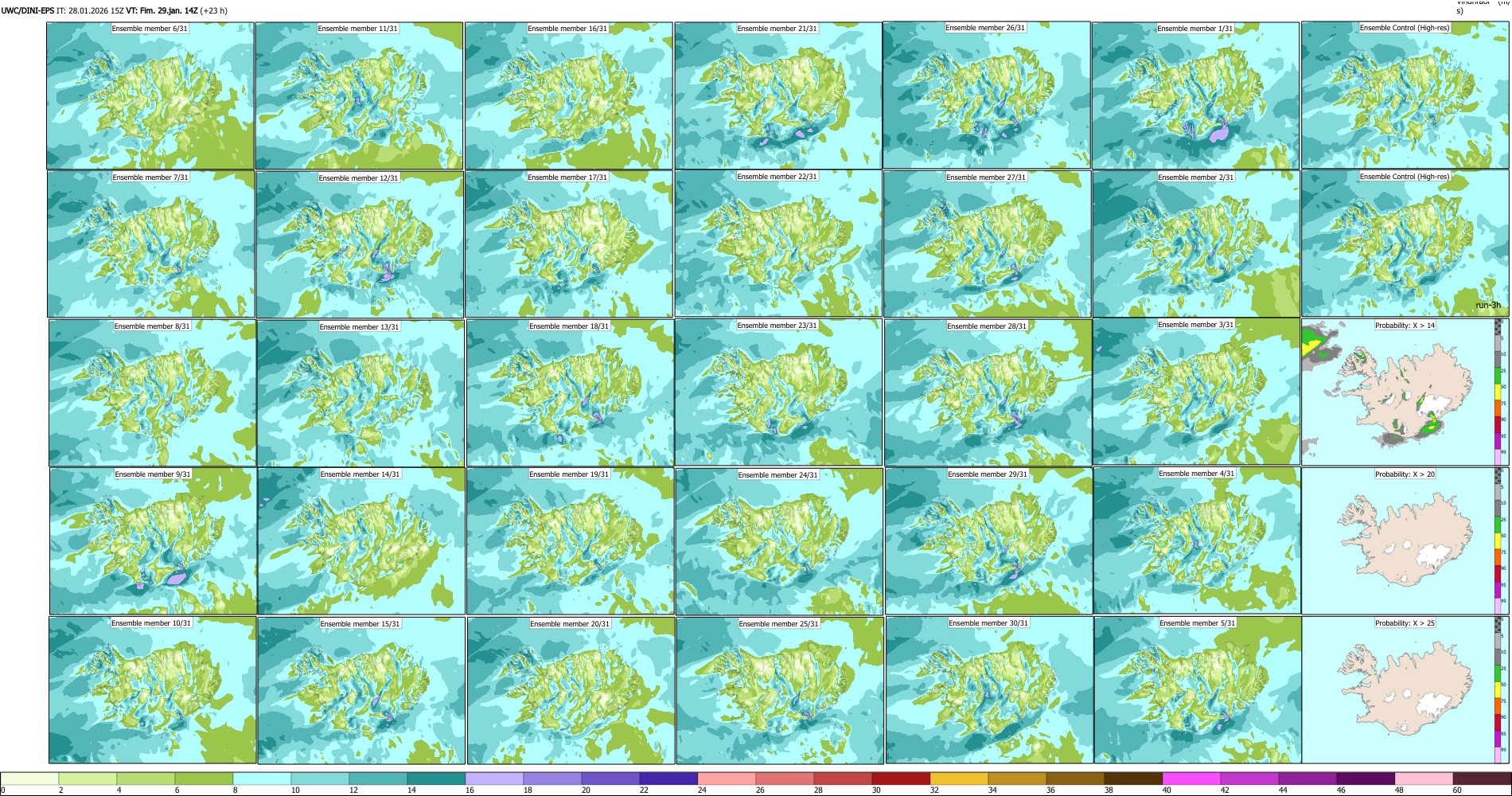Click the pale cyan 8-10 legend swatch

pos(262,778)
